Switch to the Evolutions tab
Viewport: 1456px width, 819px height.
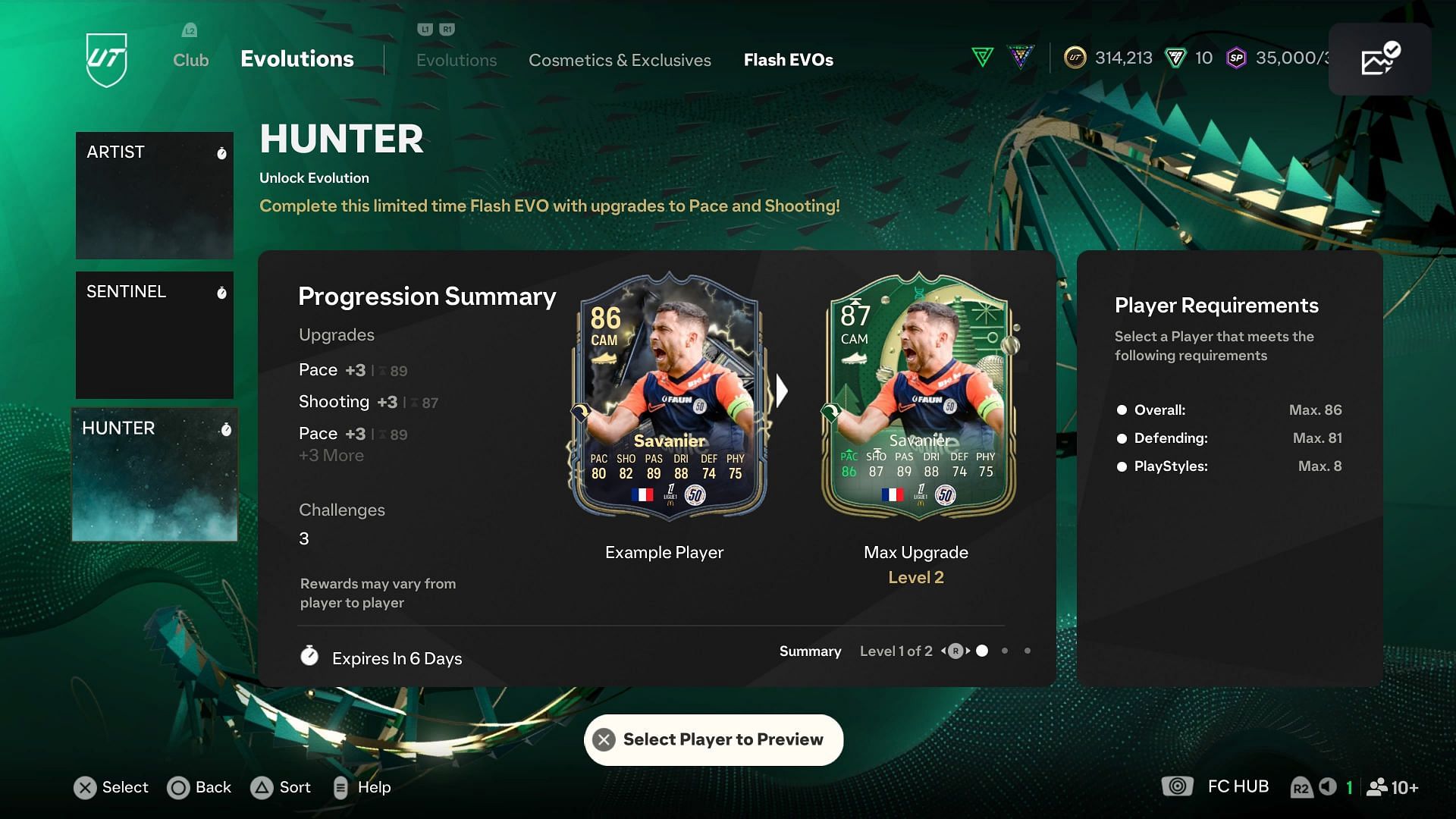tap(455, 59)
